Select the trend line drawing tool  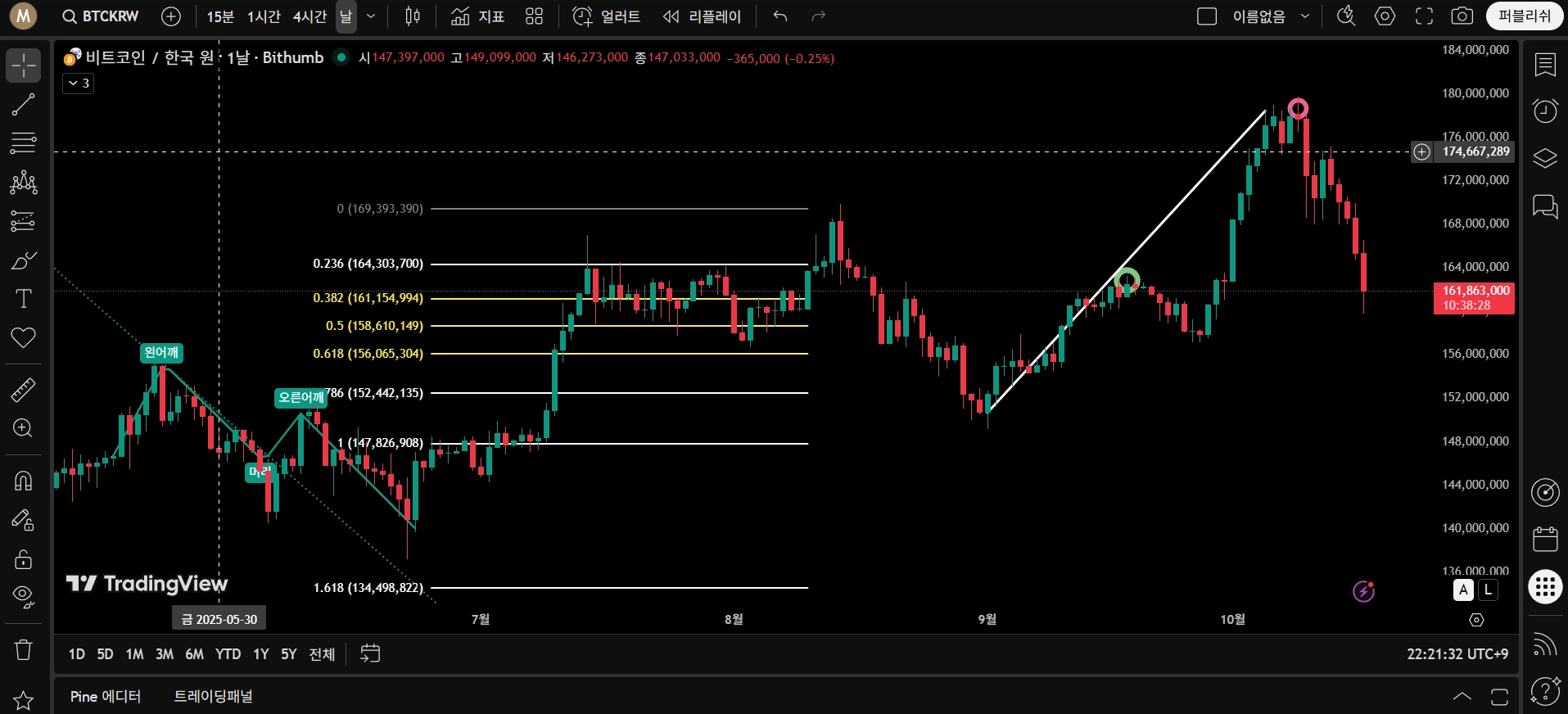tap(23, 104)
